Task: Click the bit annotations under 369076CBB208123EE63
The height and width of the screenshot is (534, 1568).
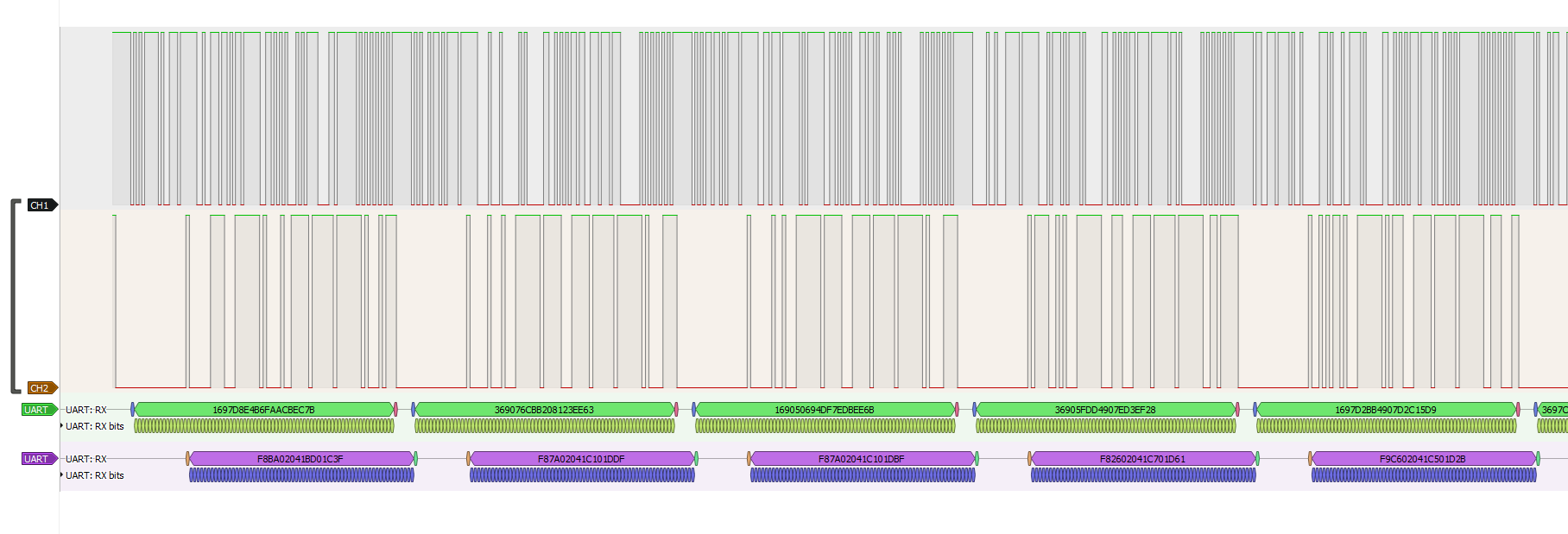Action: [x=545, y=426]
